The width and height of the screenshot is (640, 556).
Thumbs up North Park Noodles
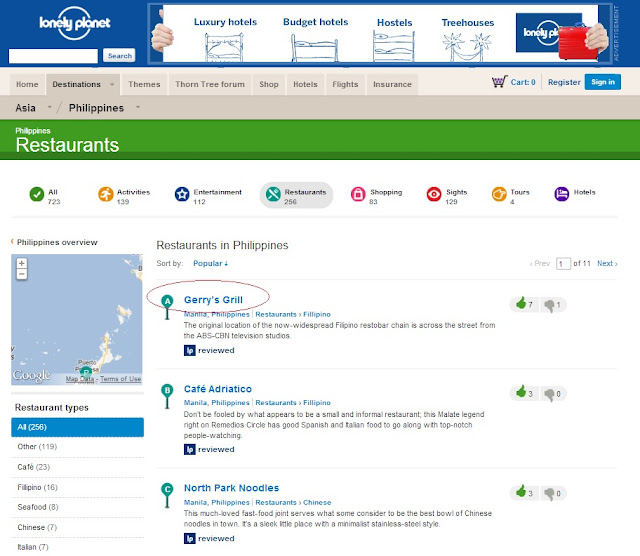524,493
